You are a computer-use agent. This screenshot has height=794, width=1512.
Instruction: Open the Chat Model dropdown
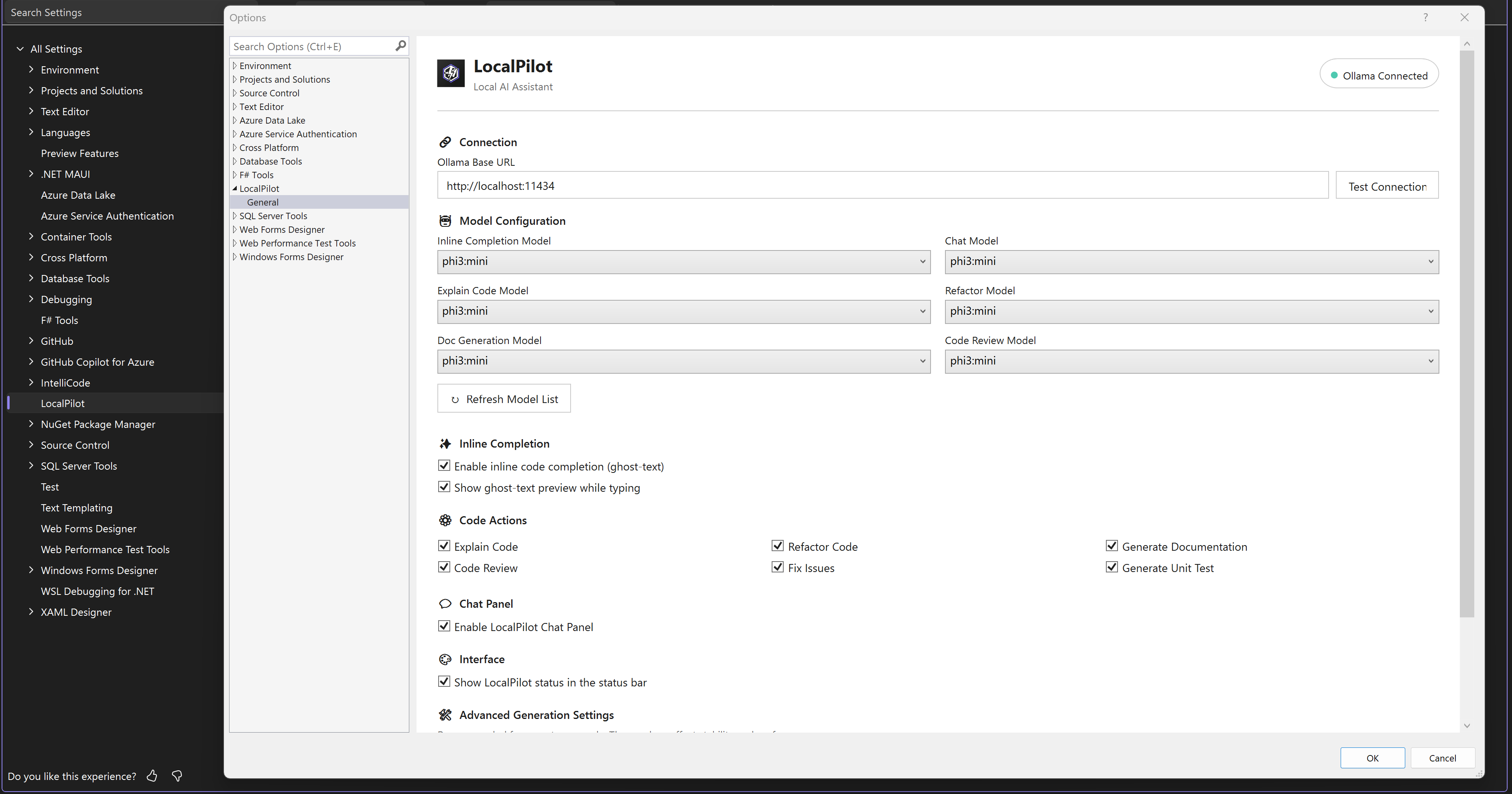pyautogui.click(x=1191, y=261)
